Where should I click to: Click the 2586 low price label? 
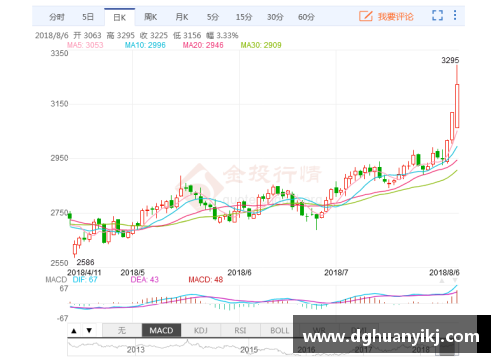click(85, 262)
